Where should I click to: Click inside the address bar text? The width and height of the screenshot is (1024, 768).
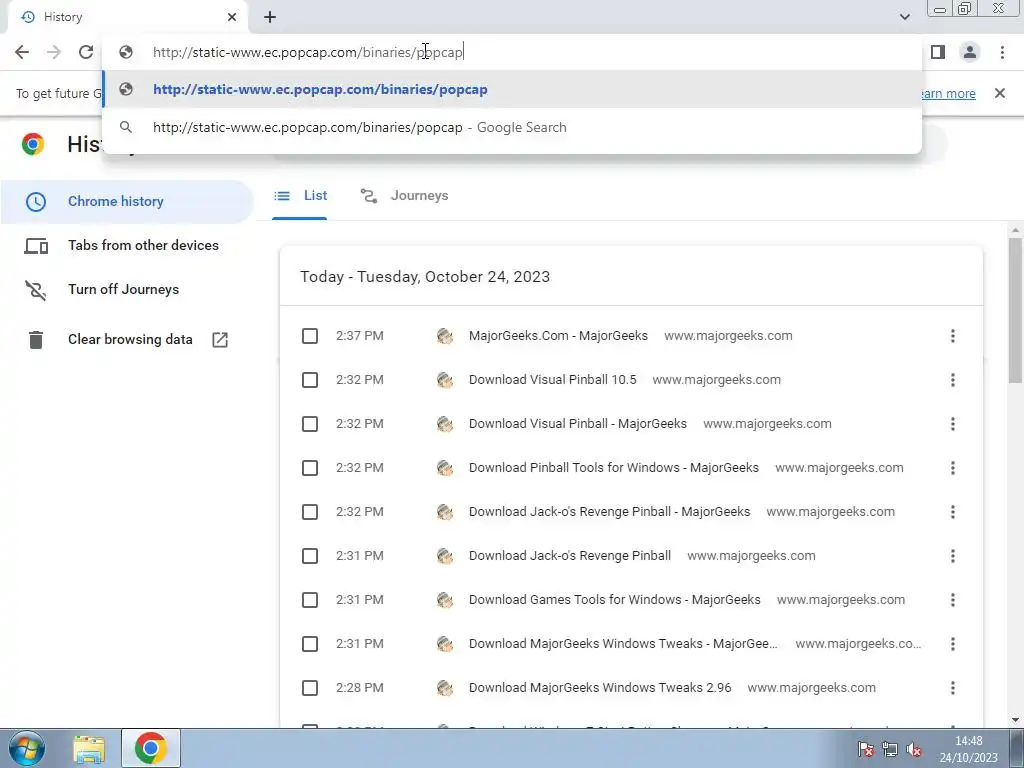tap(307, 52)
